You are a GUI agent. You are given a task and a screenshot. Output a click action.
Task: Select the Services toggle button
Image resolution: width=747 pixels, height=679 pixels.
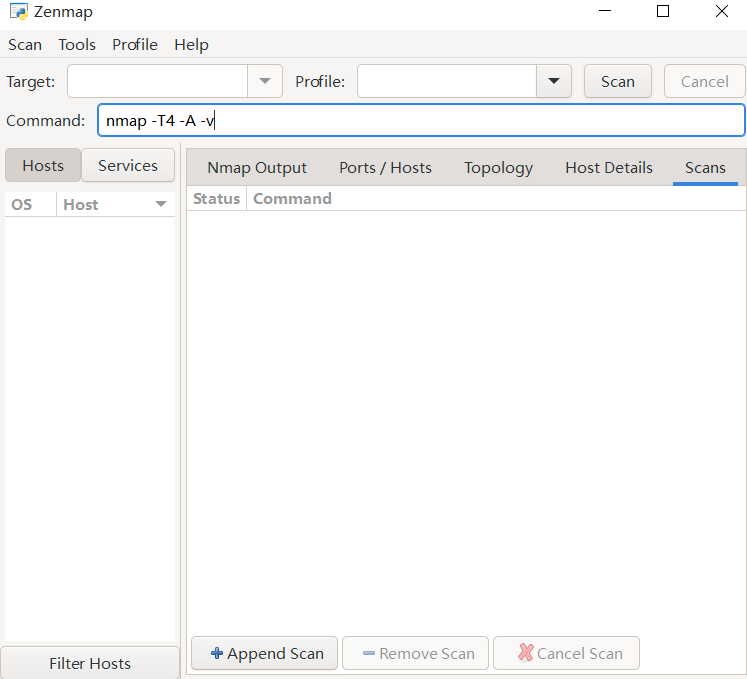[x=128, y=165]
